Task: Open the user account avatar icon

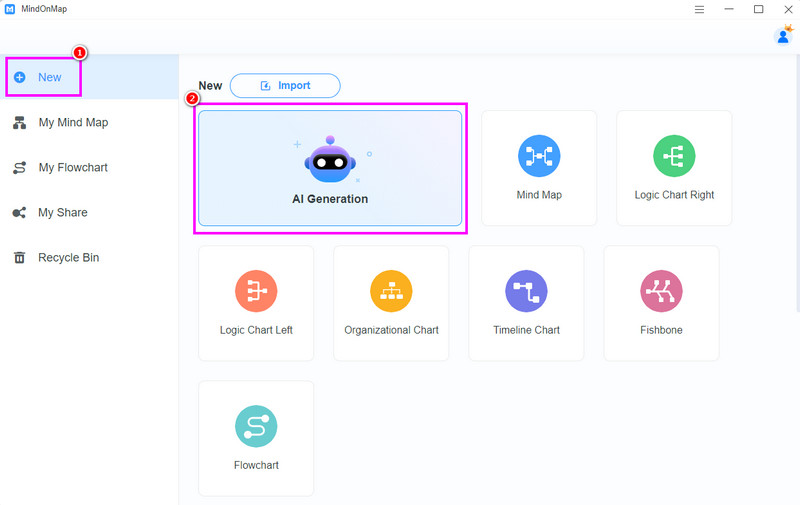Action: coord(783,36)
